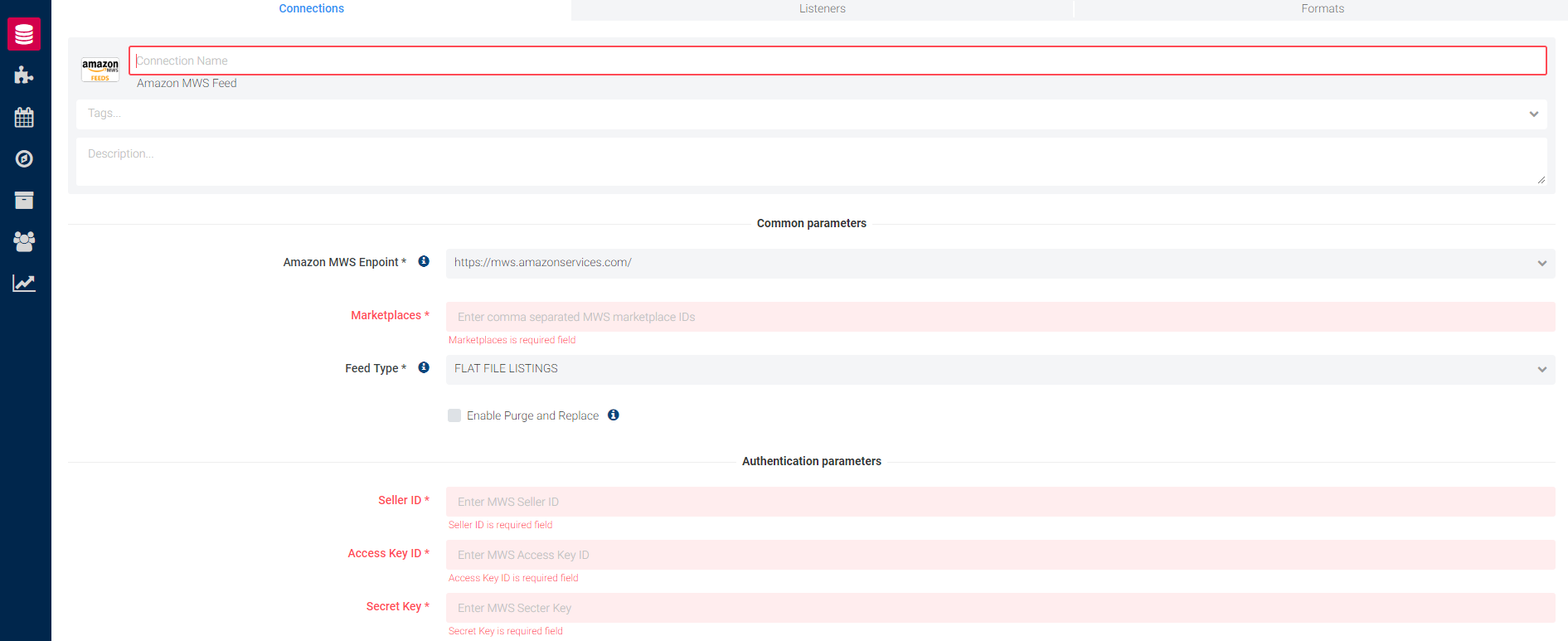Click the 'Feed Type *' field label
Screen dimensions: 1568x641
point(376,368)
